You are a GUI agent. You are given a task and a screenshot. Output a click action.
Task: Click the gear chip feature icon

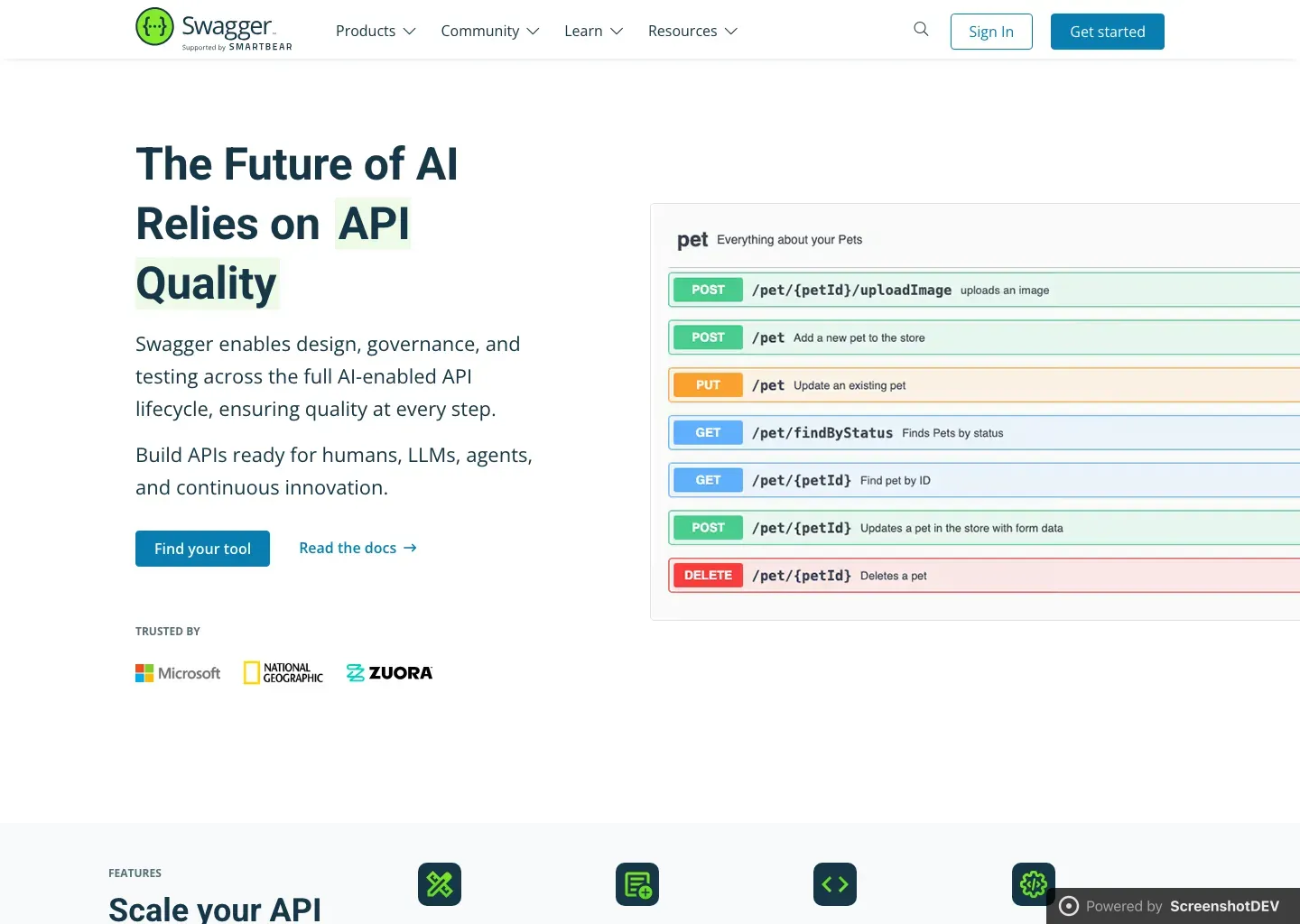(1034, 884)
